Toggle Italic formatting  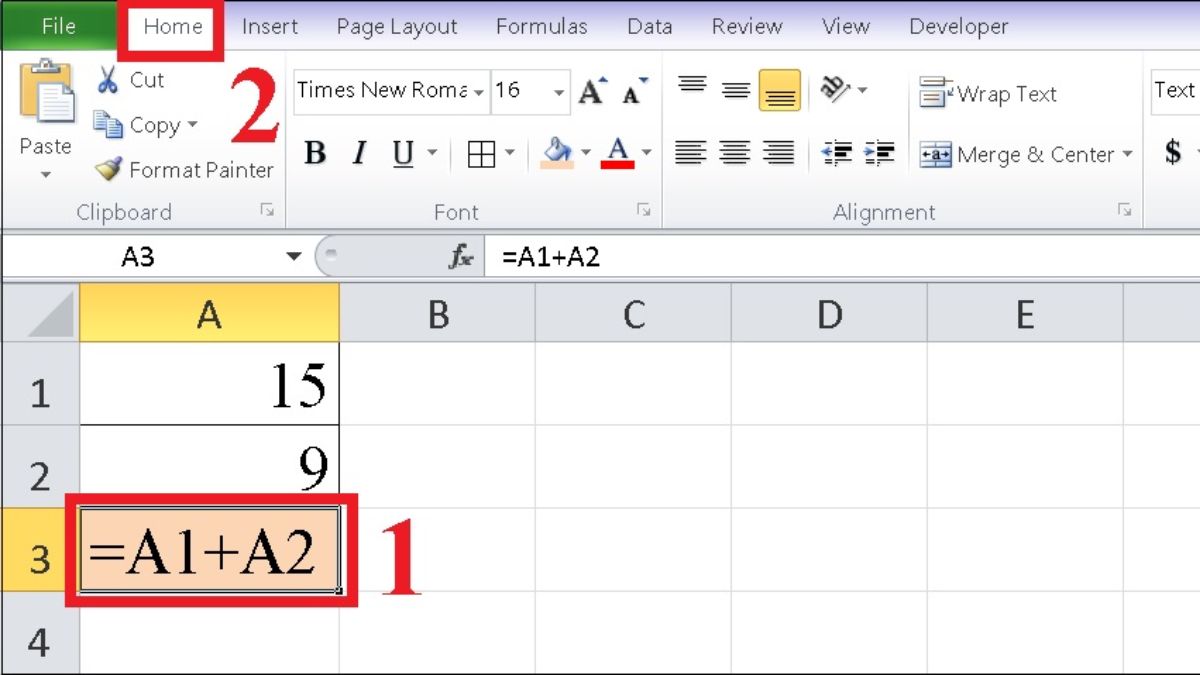click(359, 154)
